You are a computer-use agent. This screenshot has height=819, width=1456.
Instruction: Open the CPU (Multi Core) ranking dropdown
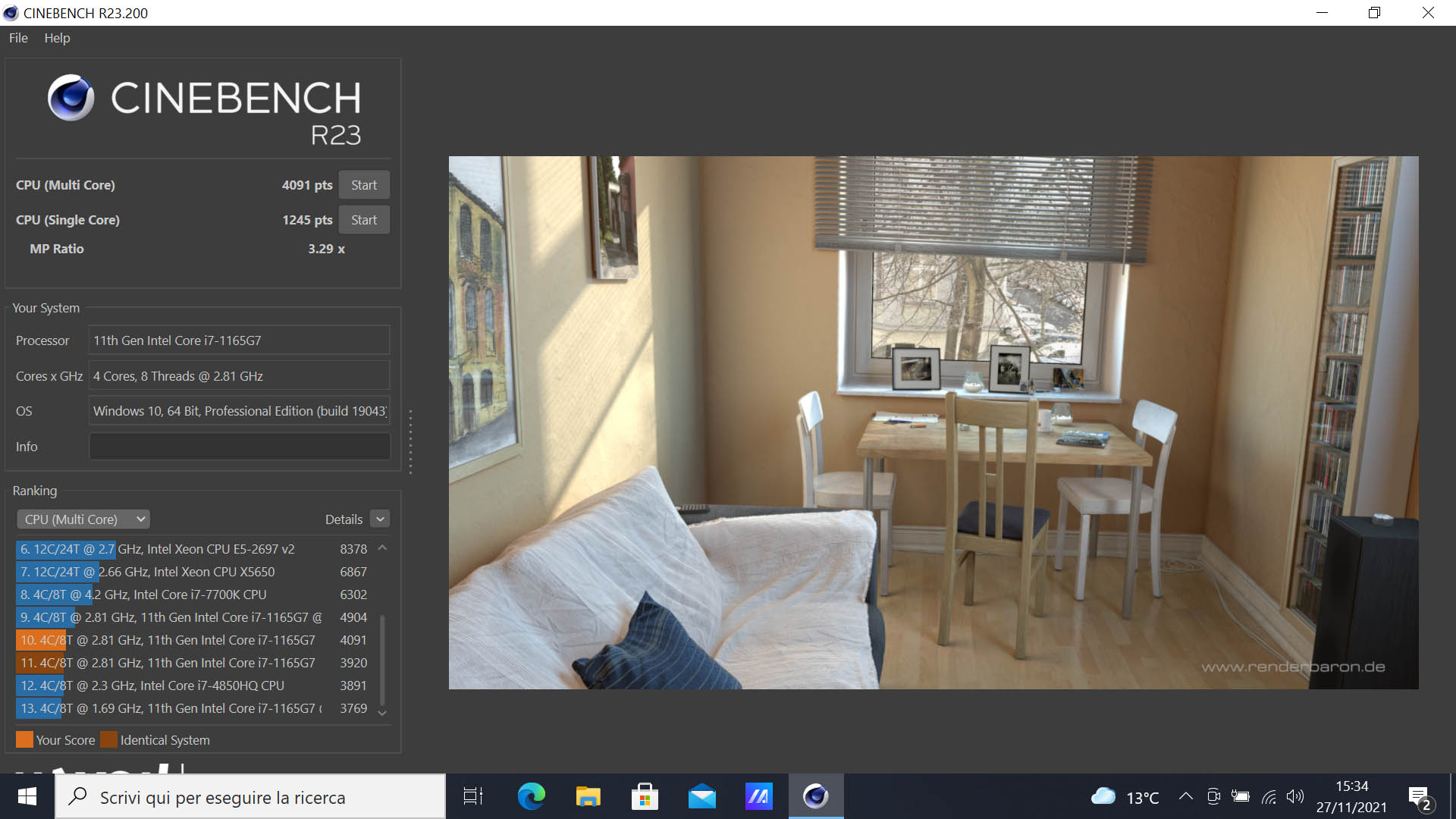point(83,519)
